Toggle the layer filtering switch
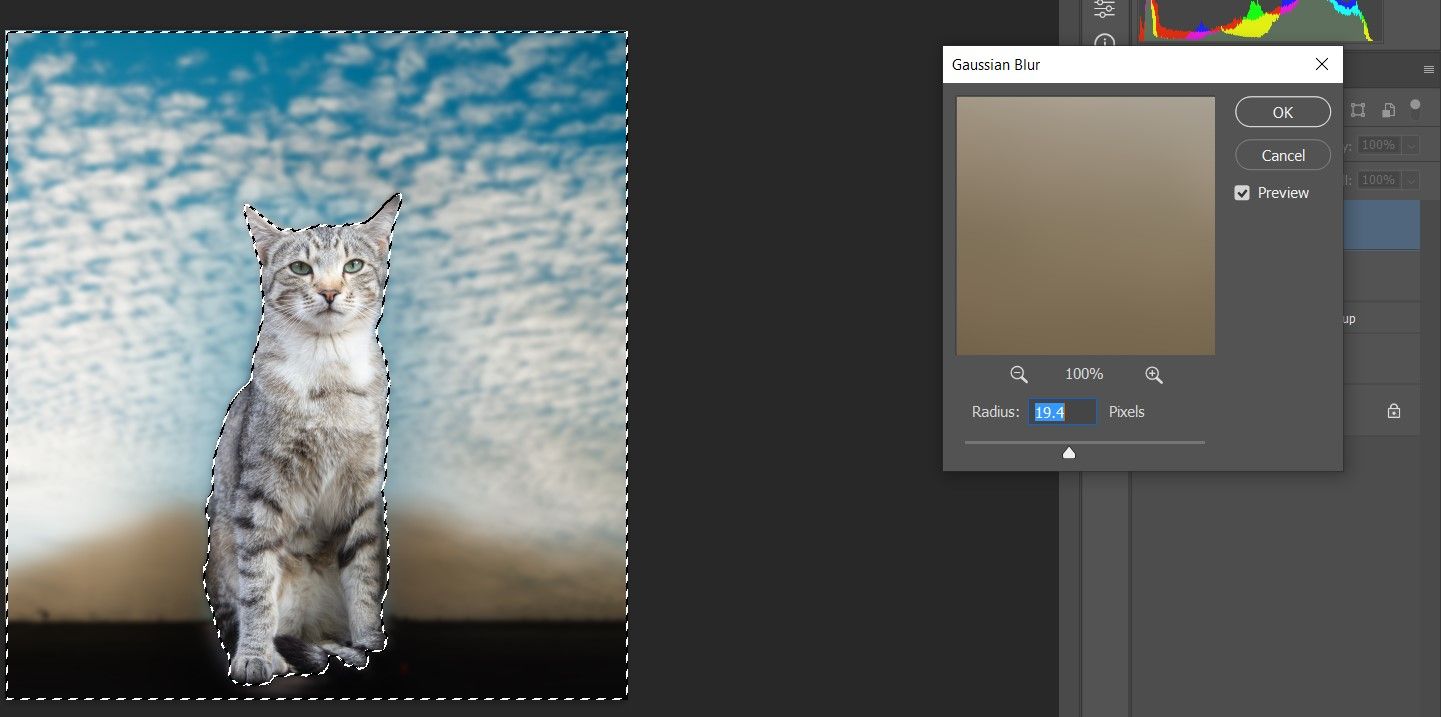Screen dimensions: 1441x717 [x=1415, y=108]
